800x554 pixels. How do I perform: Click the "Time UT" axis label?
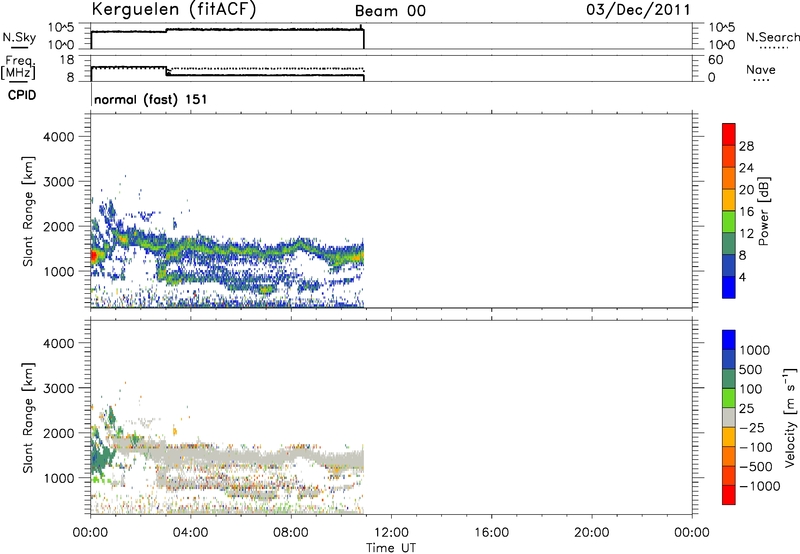[391, 548]
